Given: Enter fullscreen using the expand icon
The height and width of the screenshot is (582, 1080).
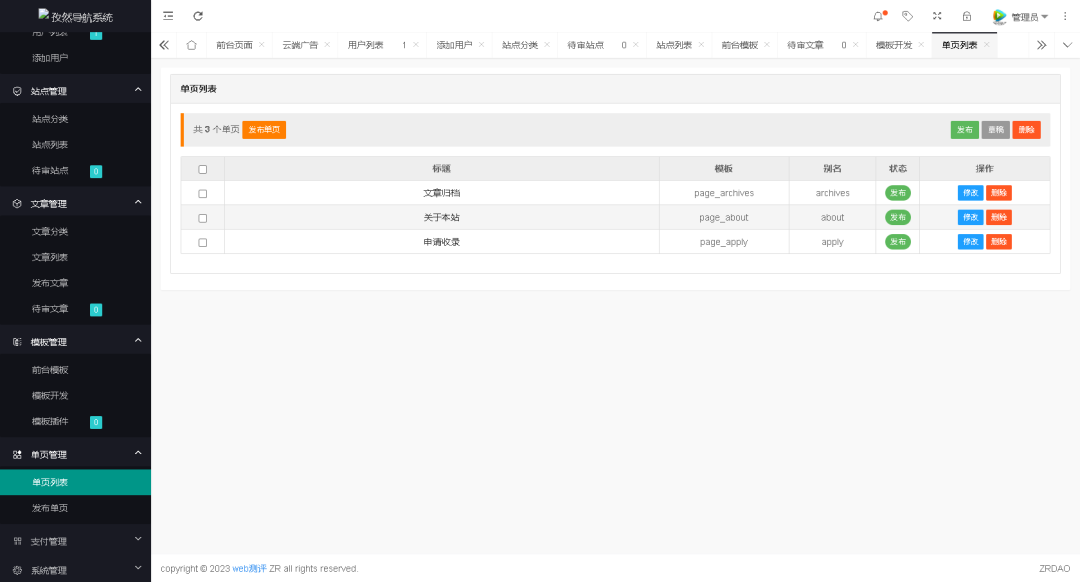Looking at the screenshot, I should pyautogui.click(x=937, y=16).
